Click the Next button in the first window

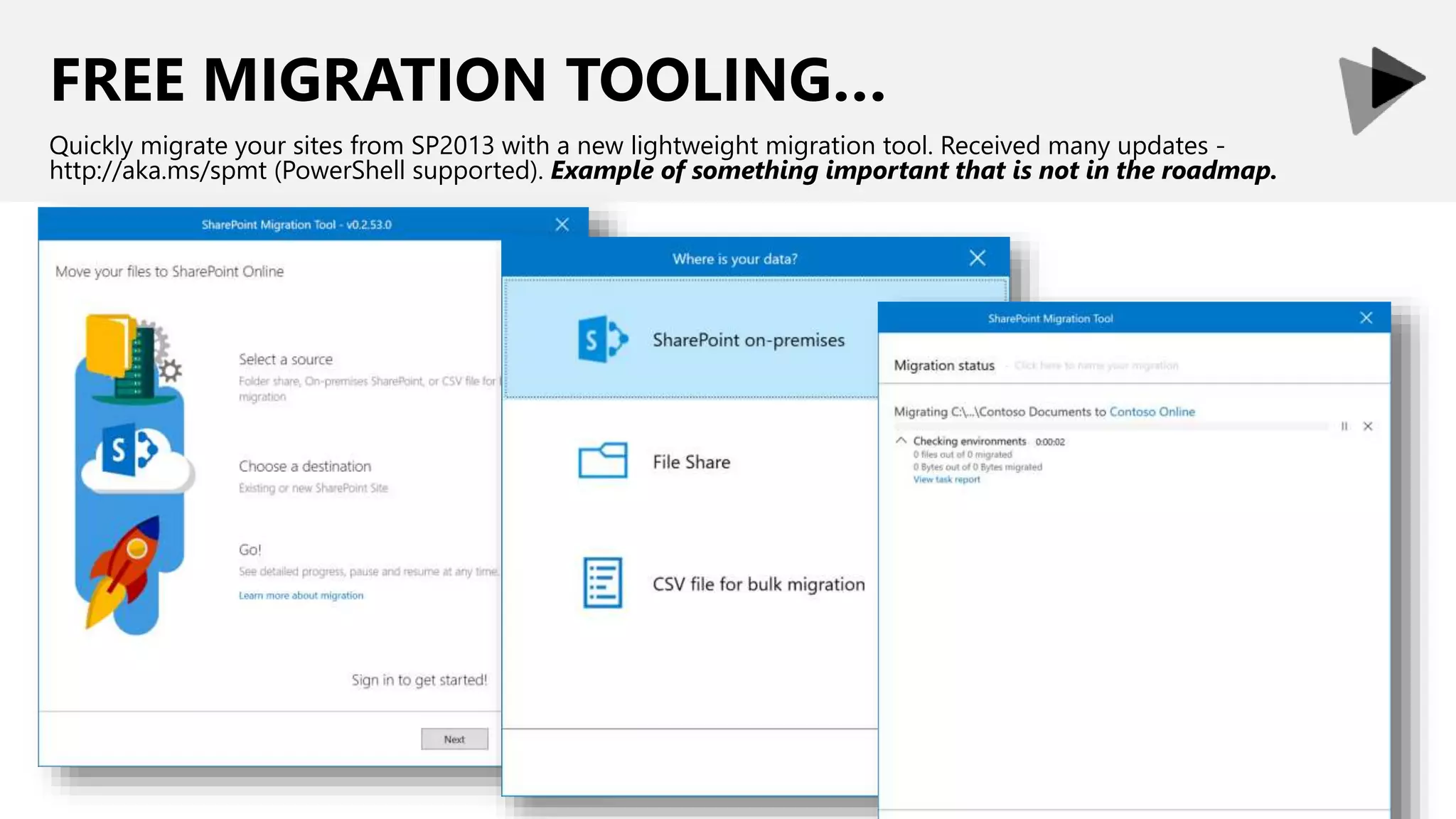tap(454, 739)
